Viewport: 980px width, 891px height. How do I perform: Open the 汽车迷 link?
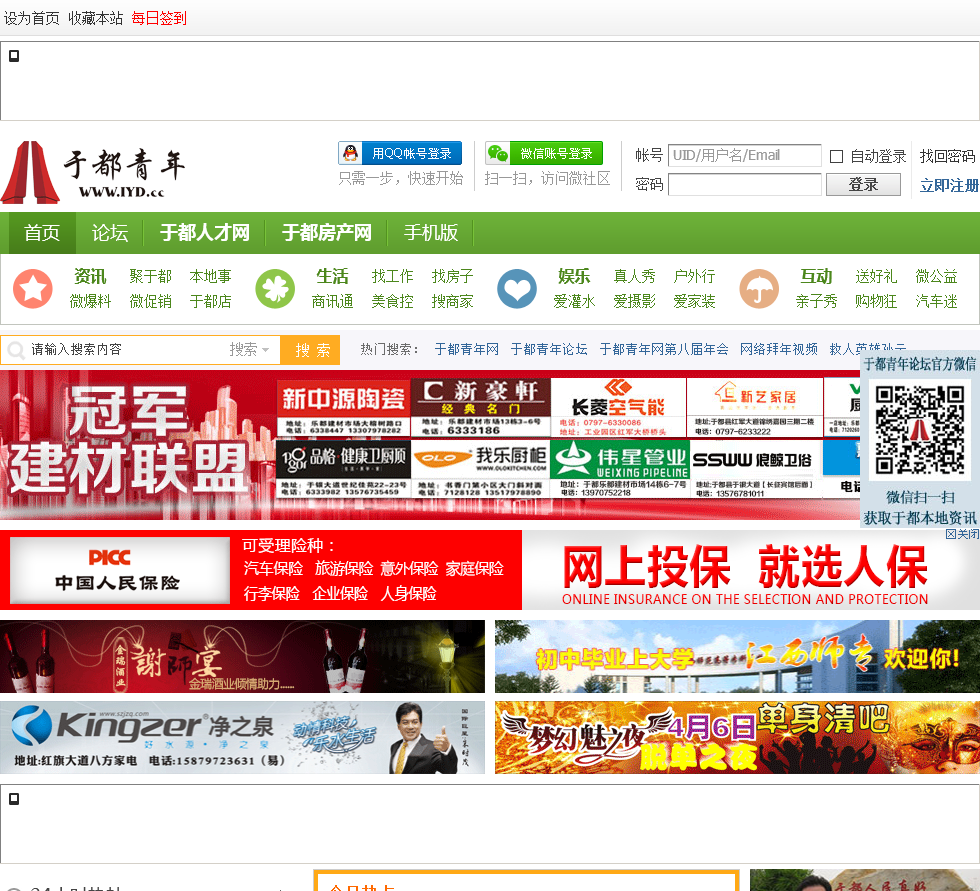pyautogui.click(x=936, y=301)
